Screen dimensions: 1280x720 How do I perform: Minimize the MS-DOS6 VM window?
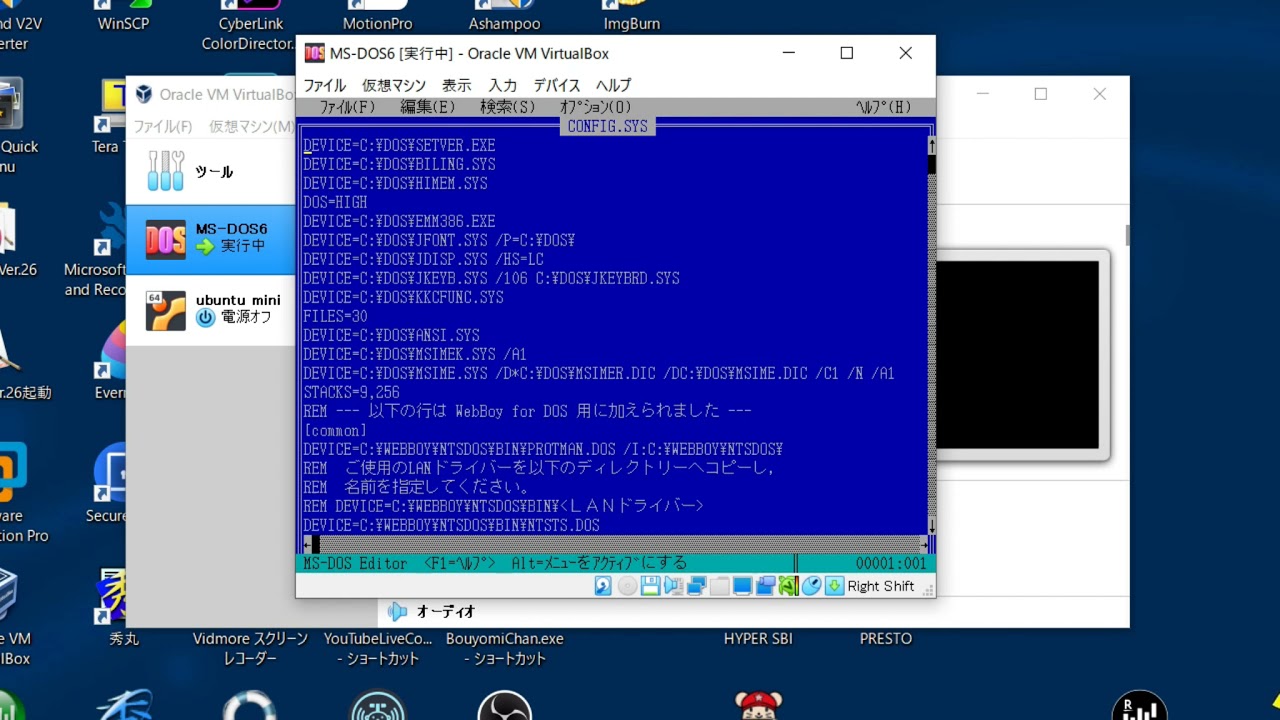[x=788, y=53]
